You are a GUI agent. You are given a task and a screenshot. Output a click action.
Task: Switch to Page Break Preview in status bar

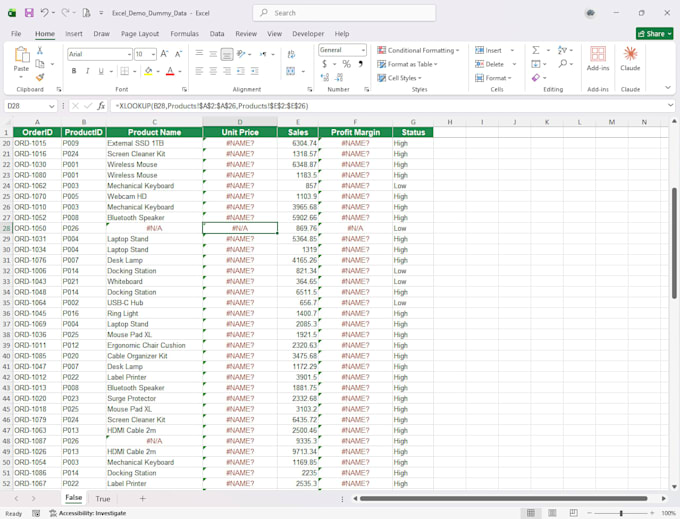(573, 513)
